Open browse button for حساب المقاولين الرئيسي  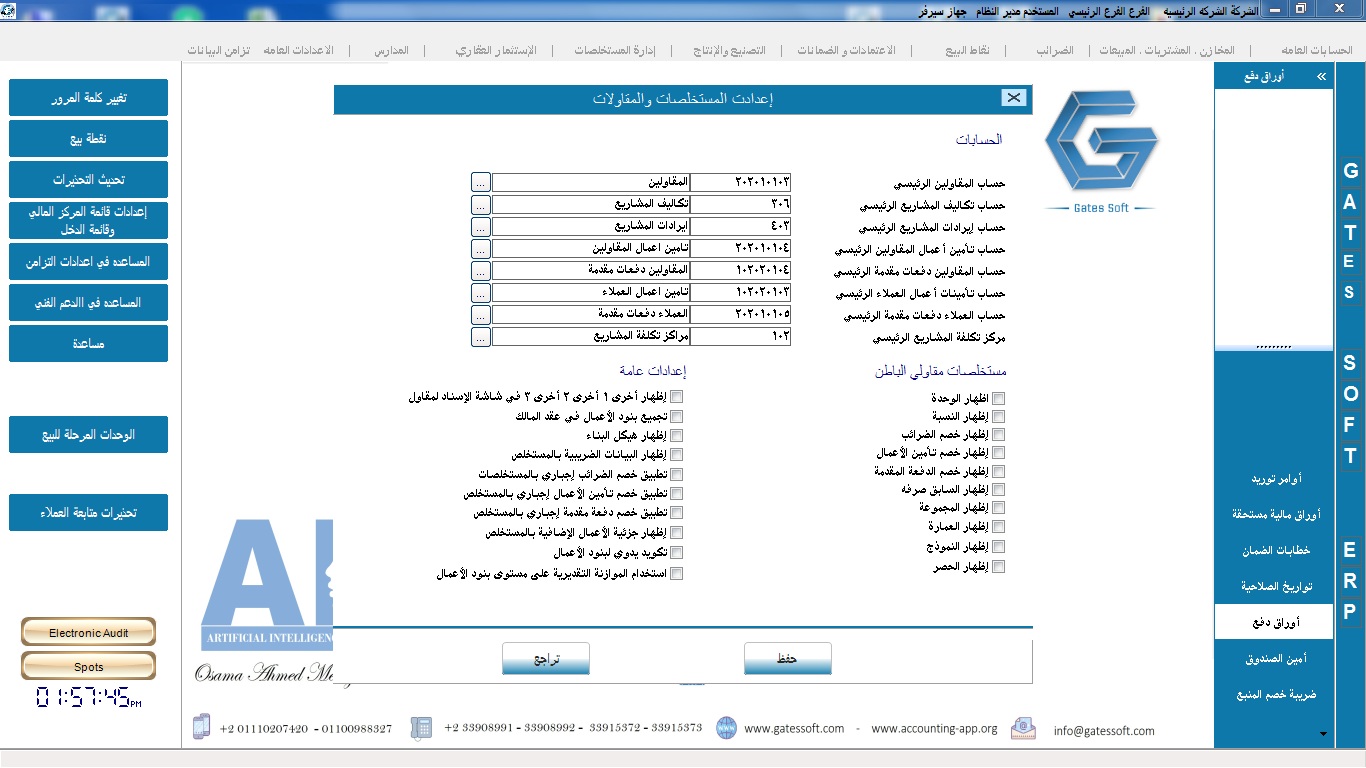point(481,182)
